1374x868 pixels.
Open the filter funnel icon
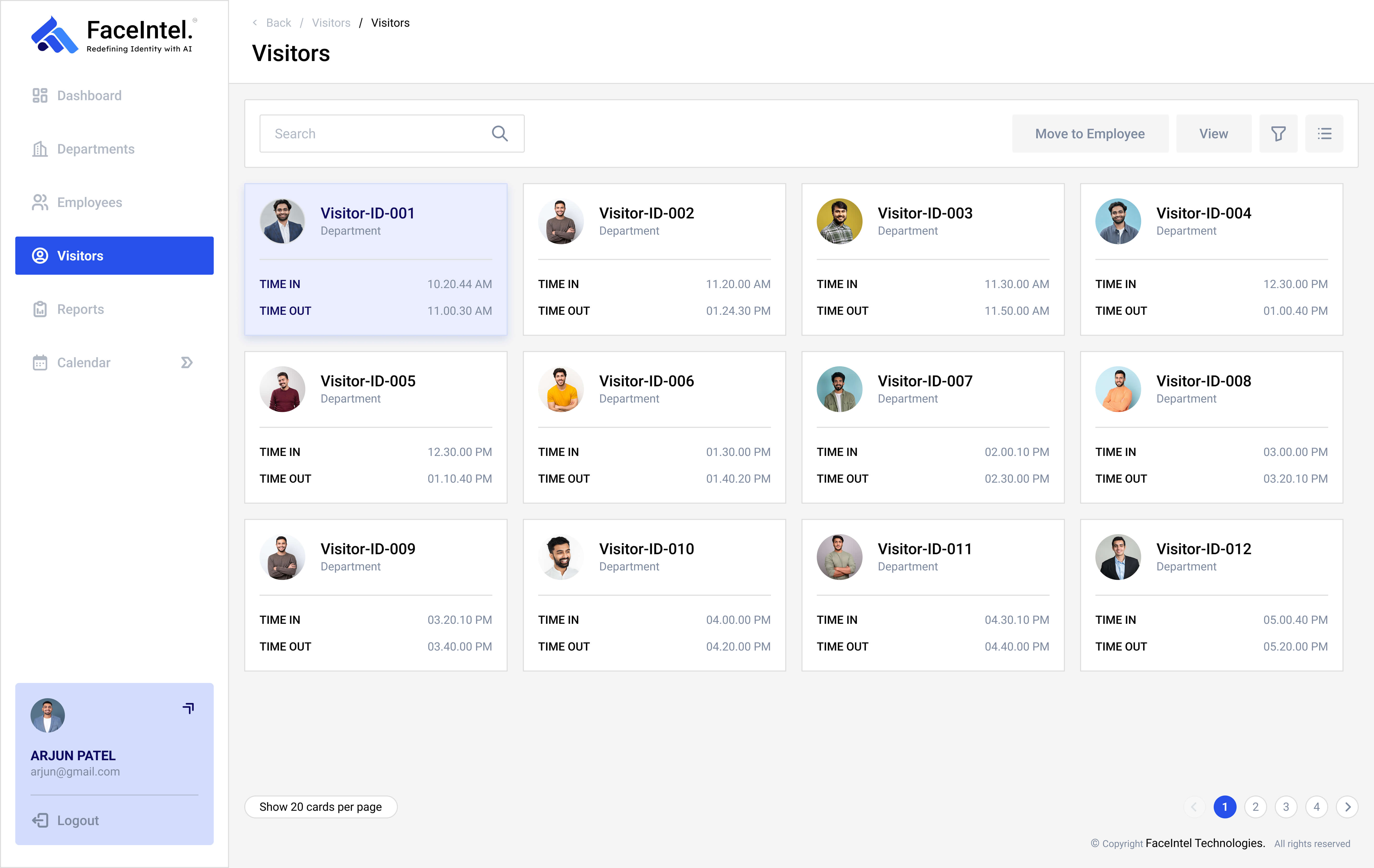coord(1278,134)
